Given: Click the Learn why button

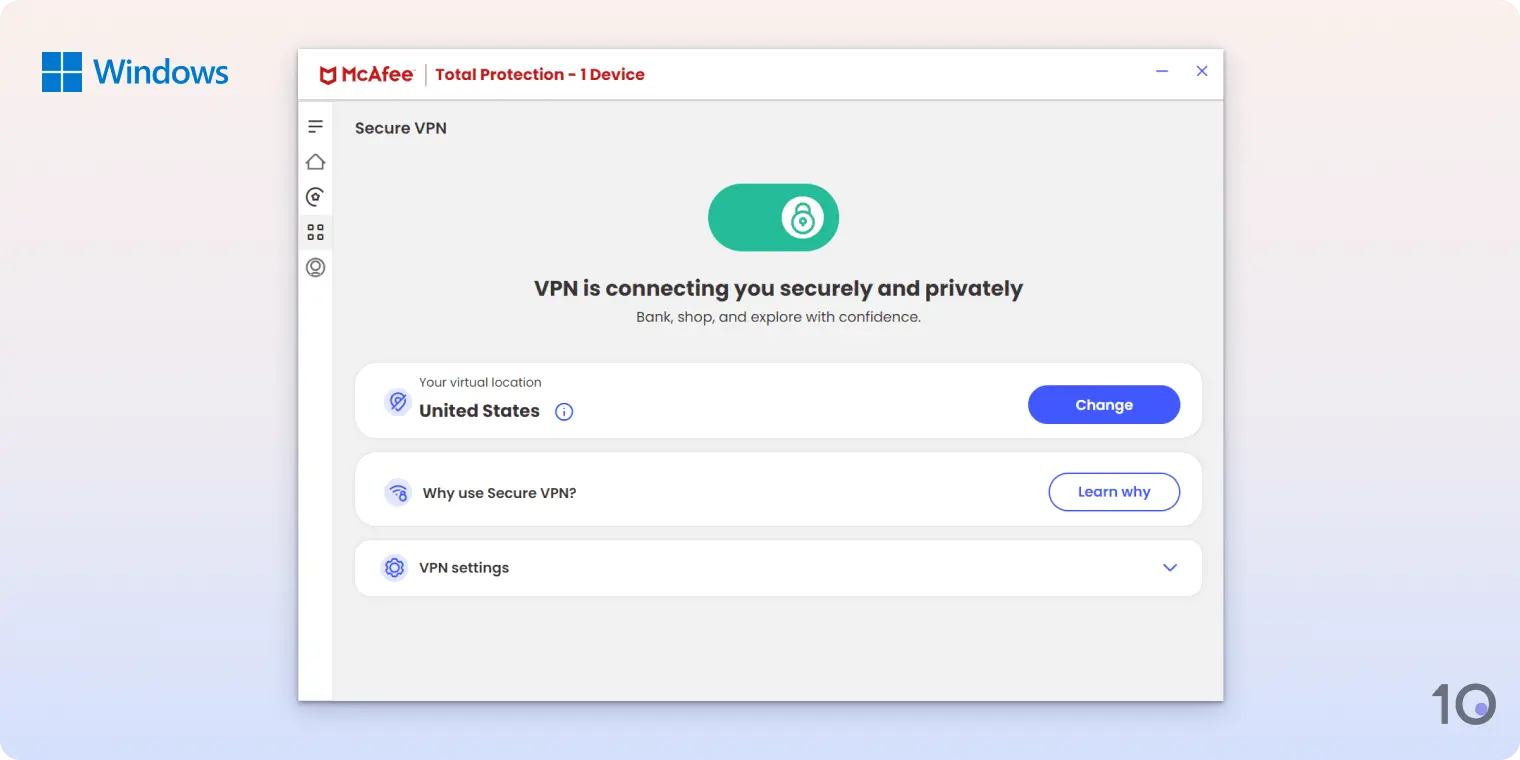Looking at the screenshot, I should [x=1113, y=492].
